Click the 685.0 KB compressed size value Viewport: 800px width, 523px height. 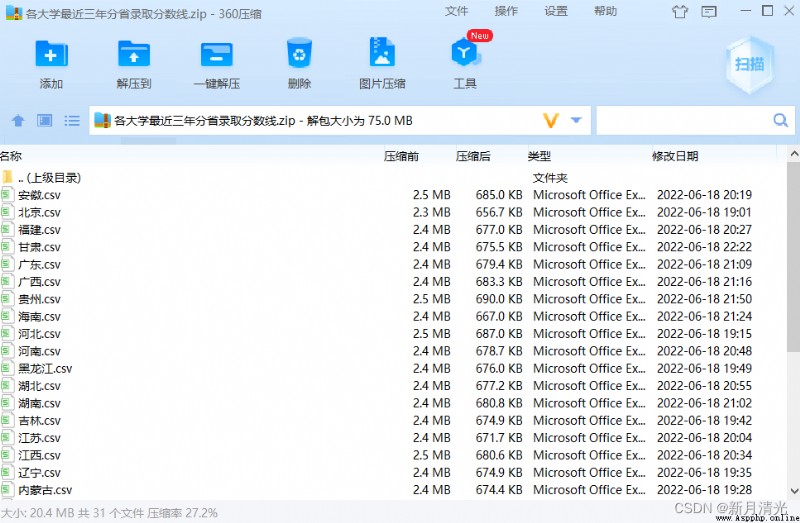pyautogui.click(x=499, y=195)
